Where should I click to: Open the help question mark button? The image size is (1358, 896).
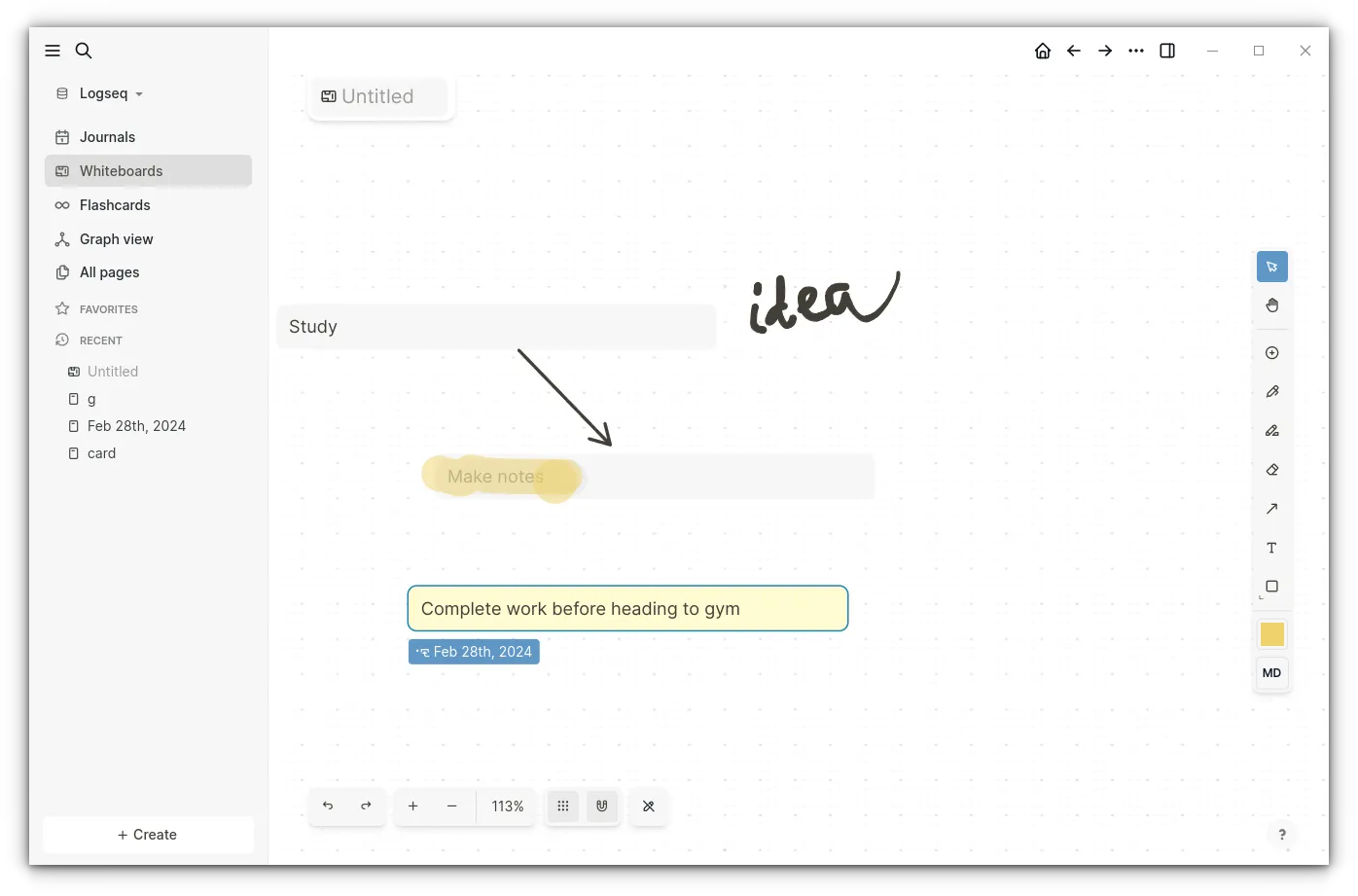(x=1282, y=835)
